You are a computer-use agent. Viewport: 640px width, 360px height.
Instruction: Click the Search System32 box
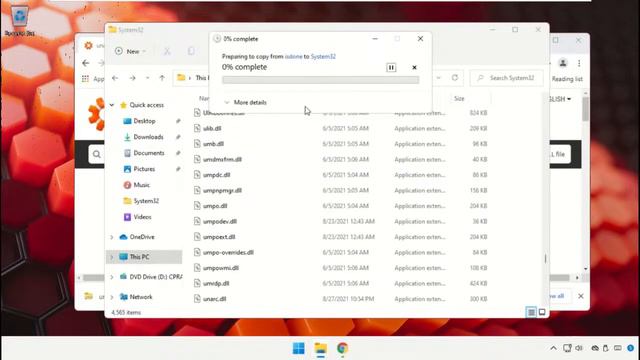[x=507, y=78]
